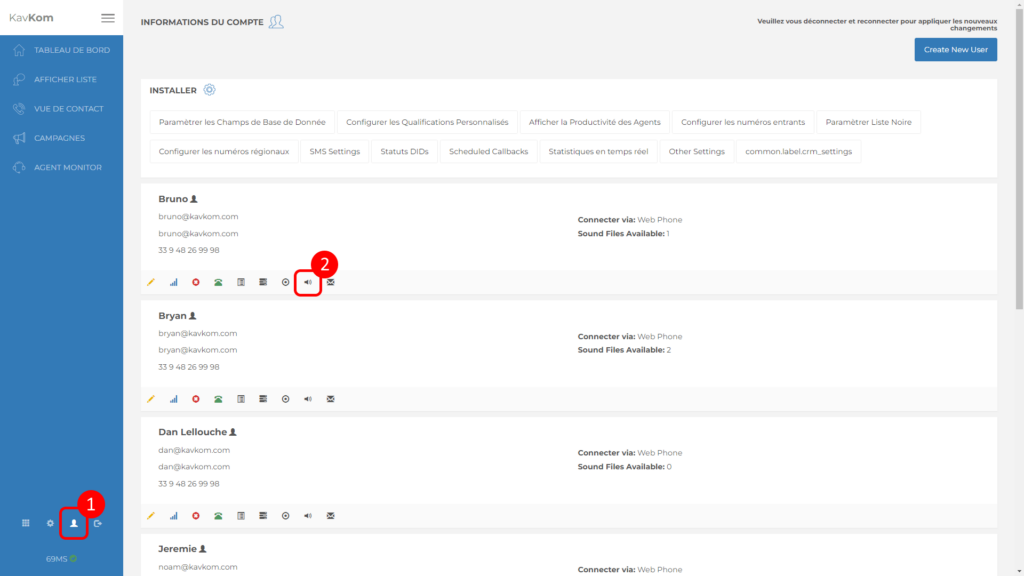
Task: Click the pencil edit icon for Bruno
Action: 151,282
